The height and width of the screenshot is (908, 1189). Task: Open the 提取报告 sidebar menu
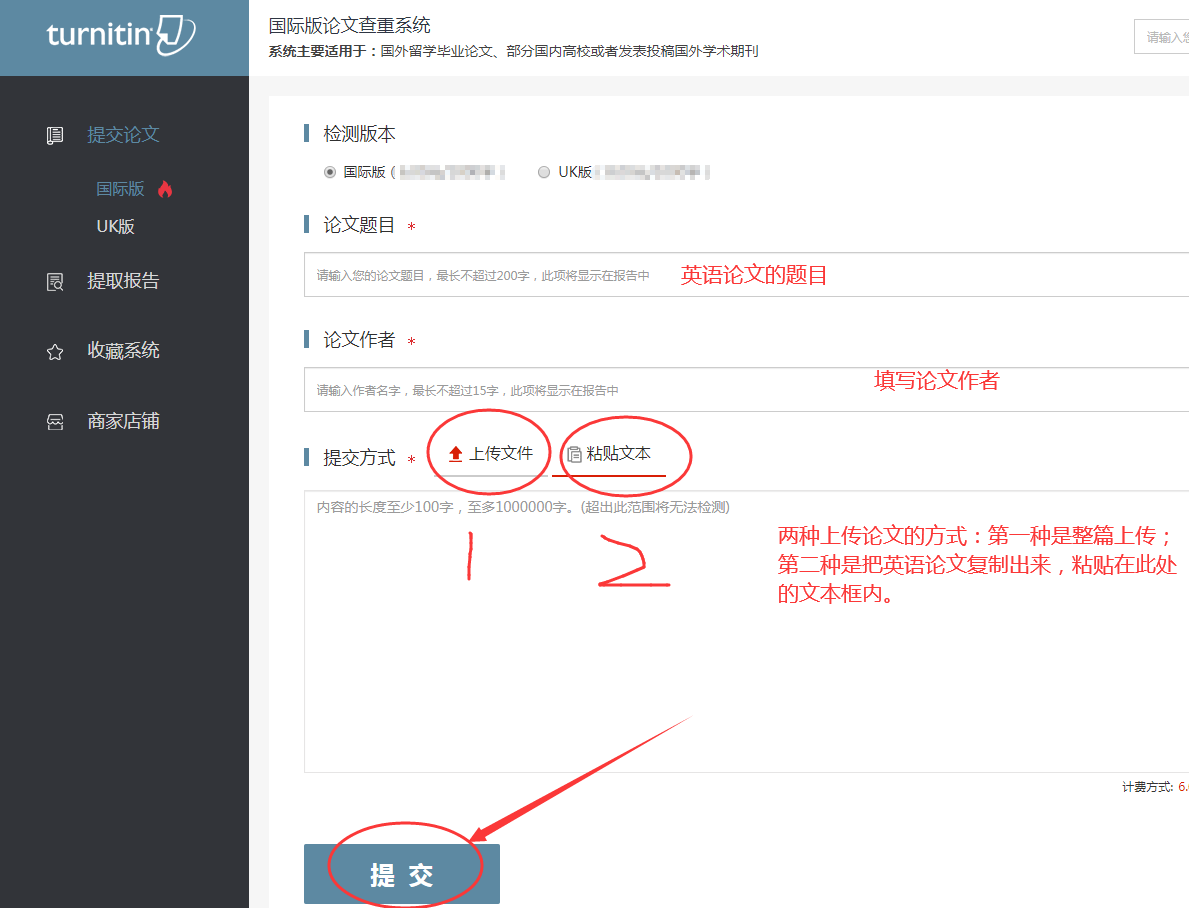[x=123, y=281]
